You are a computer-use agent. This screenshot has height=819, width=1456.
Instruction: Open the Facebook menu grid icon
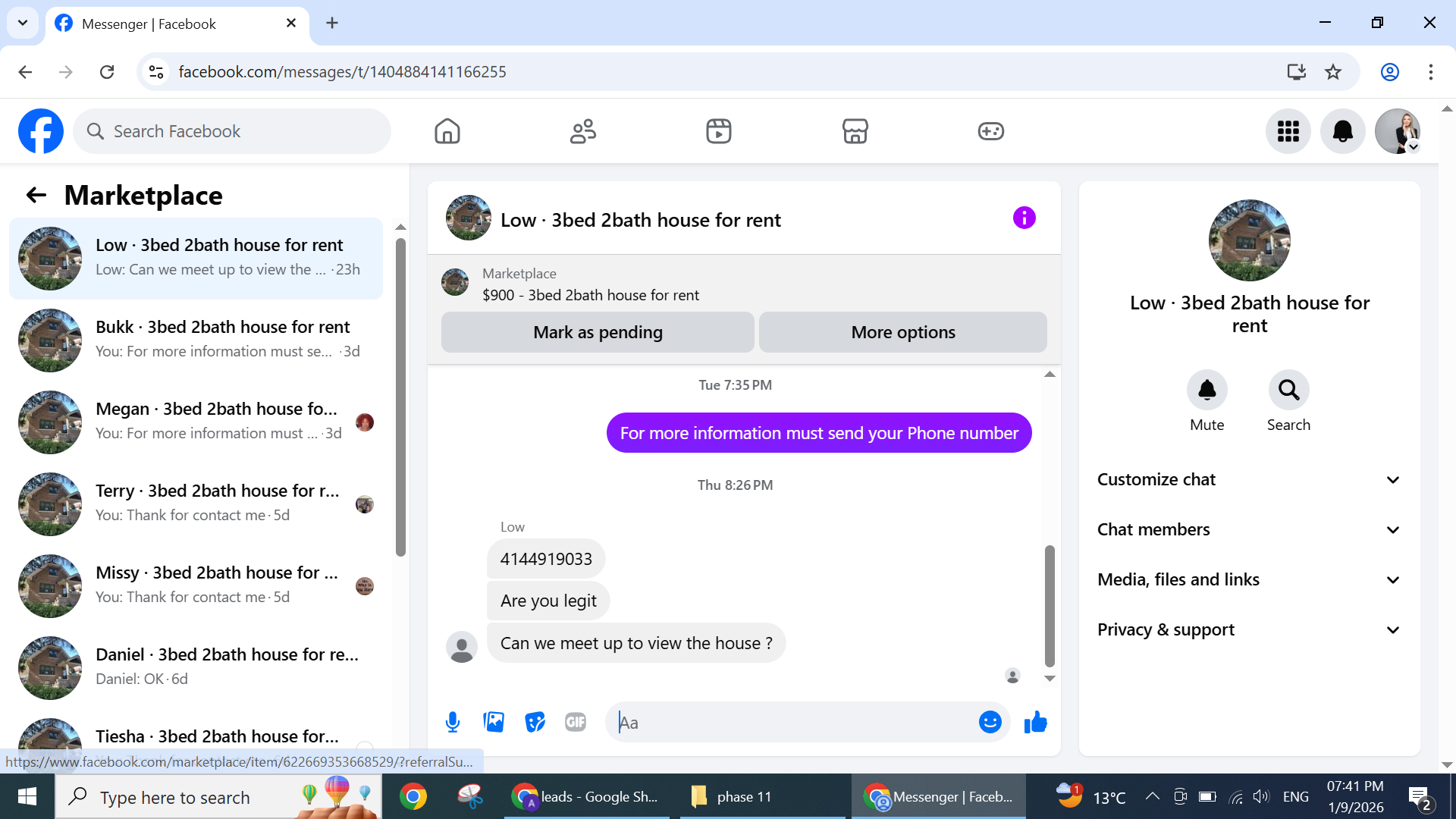pyautogui.click(x=1288, y=131)
